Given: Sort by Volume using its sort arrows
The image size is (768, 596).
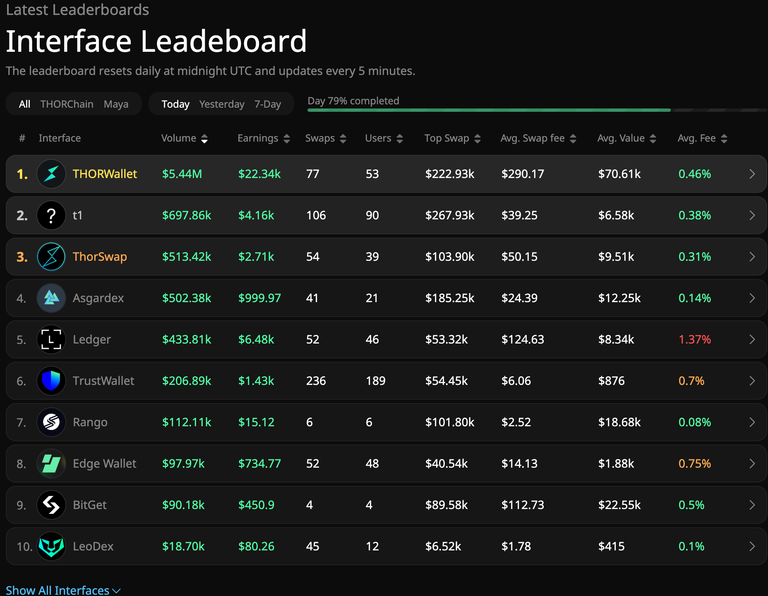Looking at the screenshot, I should point(204,139).
